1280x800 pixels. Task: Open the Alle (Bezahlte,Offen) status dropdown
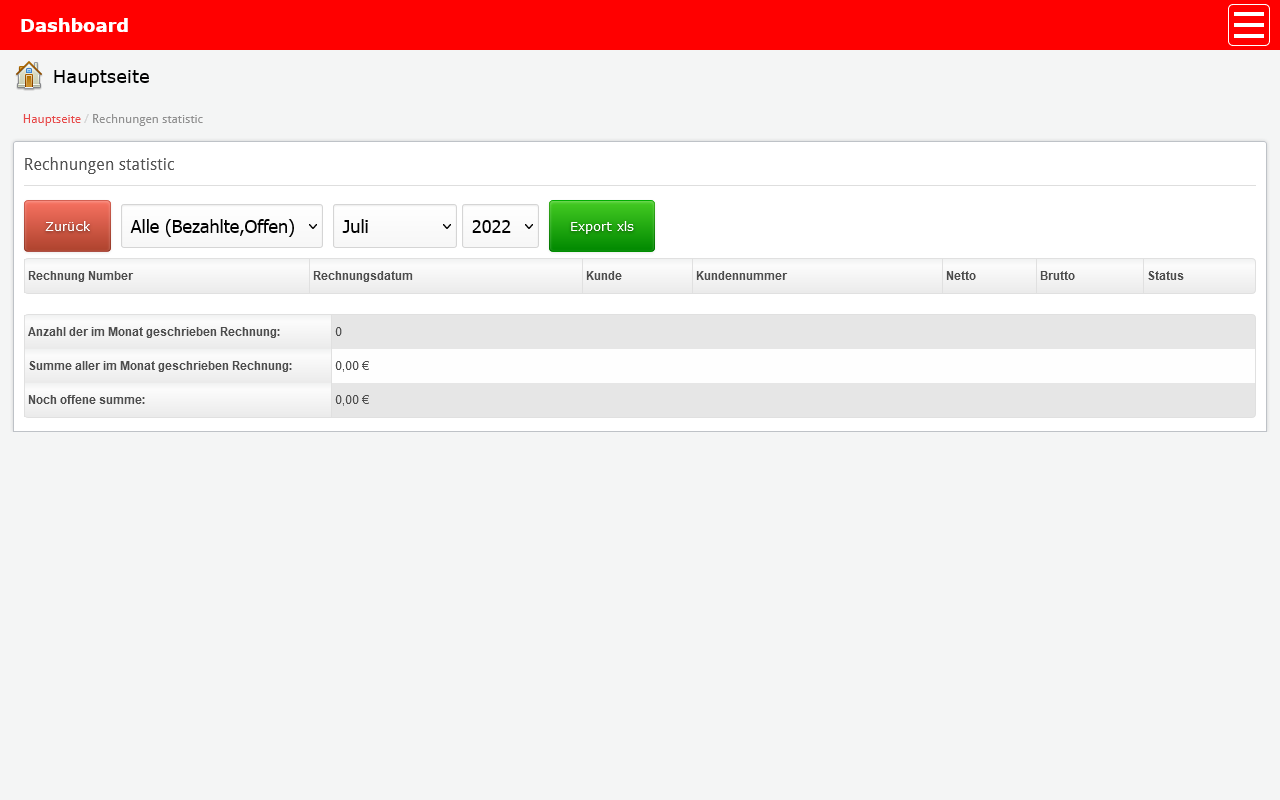tap(222, 226)
